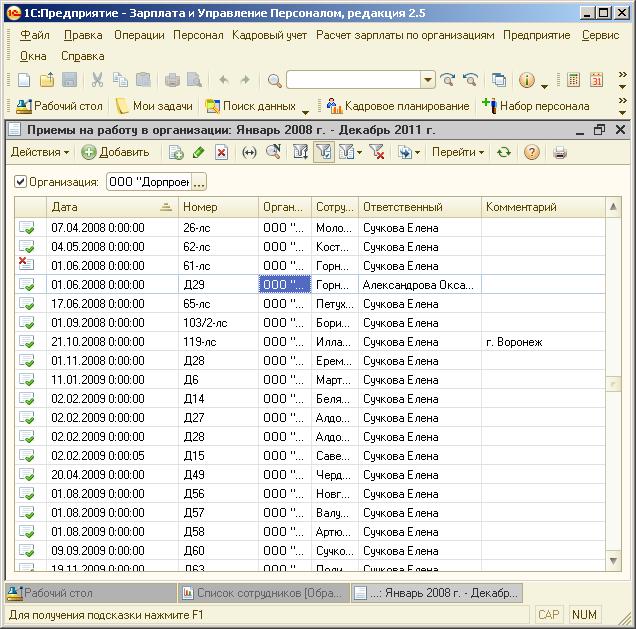Viewport: 636px width, 629px height.
Task: Click the organization selection ellipsis button
Action: click(x=199, y=182)
